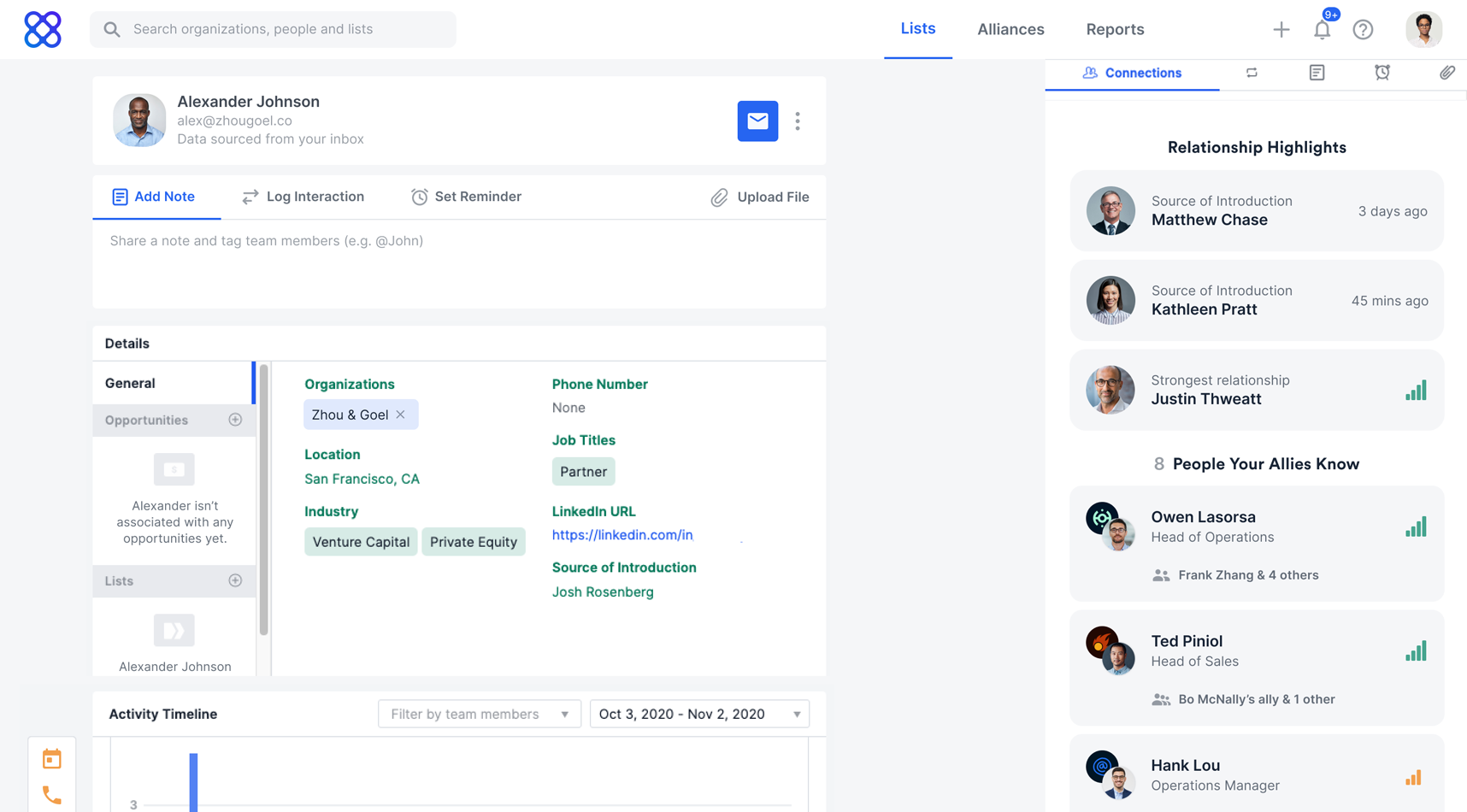Remove the Zhou & Goel organization tag

(x=401, y=415)
